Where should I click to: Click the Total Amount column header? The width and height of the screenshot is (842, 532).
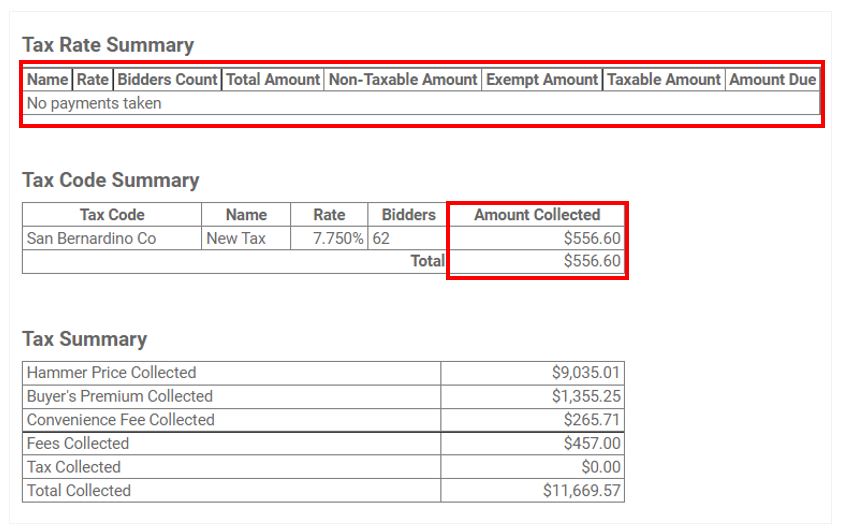(x=273, y=79)
